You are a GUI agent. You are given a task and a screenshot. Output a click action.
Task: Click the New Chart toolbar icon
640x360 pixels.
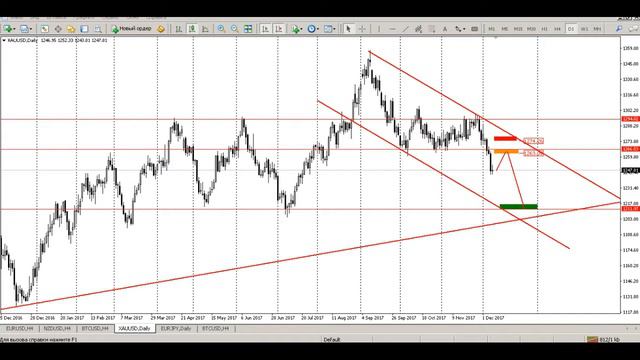pyautogui.click(x=8, y=29)
